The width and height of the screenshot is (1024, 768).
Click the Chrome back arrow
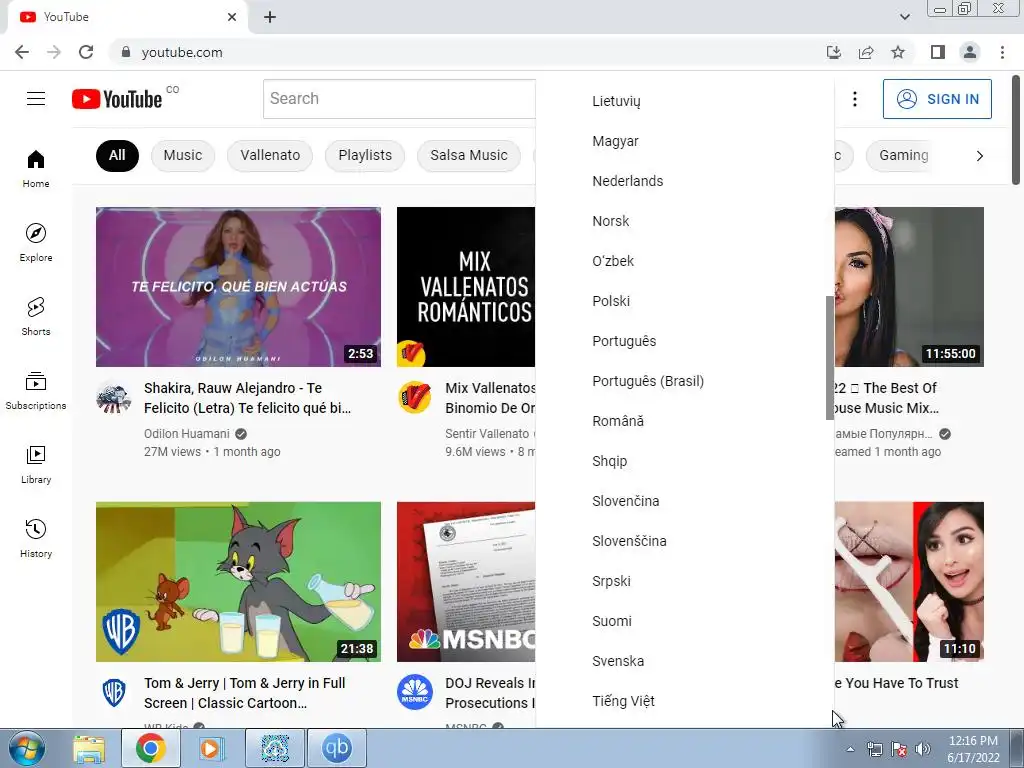tap(22, 52)
